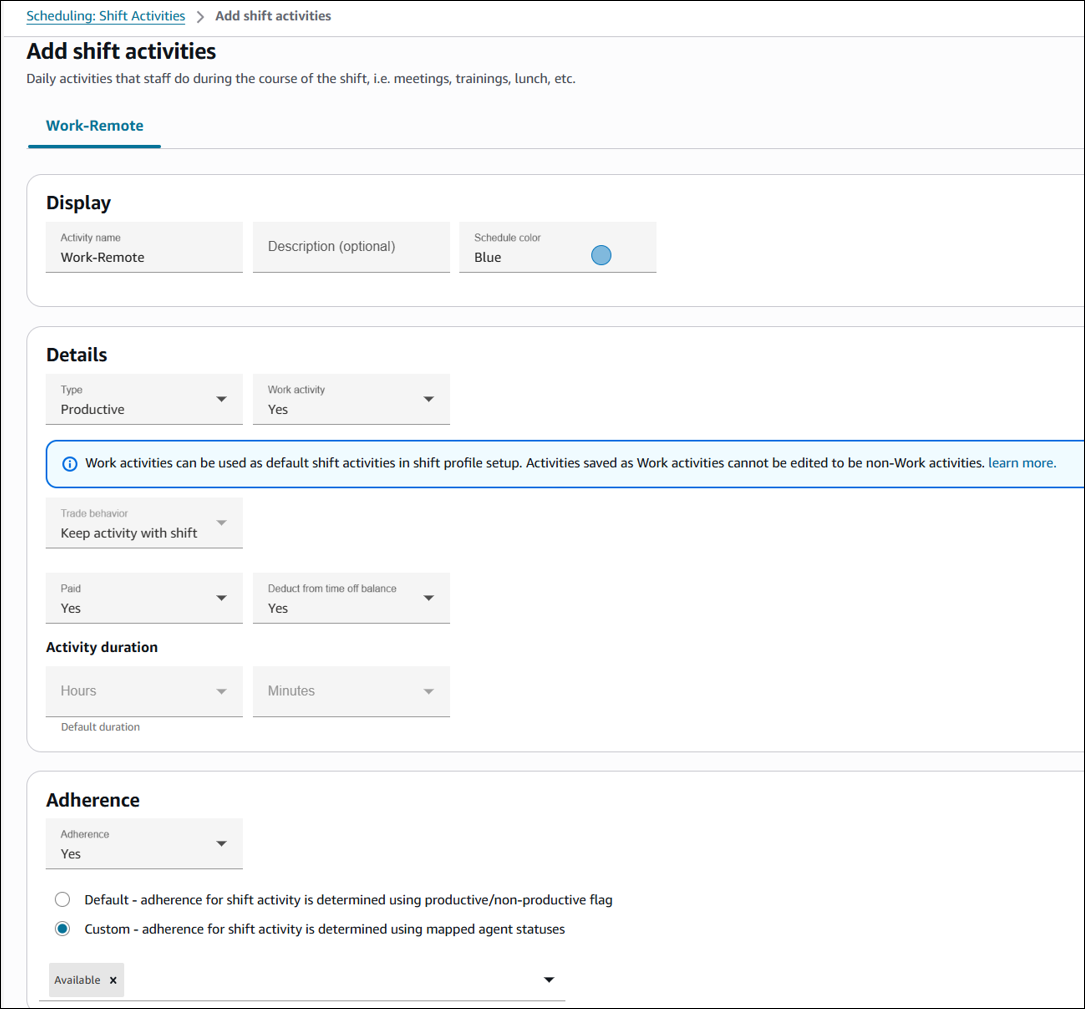Click the learn more link
This screenshot has height=1009, width=1085.
pyautogui.click(x=1021, y=463)
